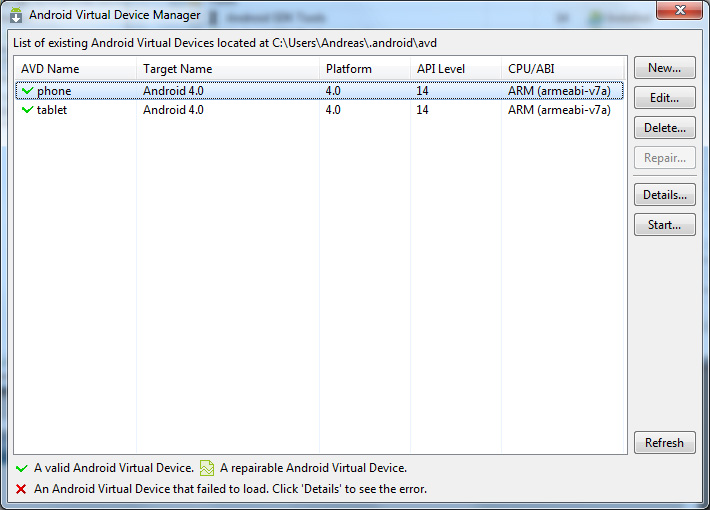Click the Android Virtual Device Manager title bar icon

coord(16,16)
